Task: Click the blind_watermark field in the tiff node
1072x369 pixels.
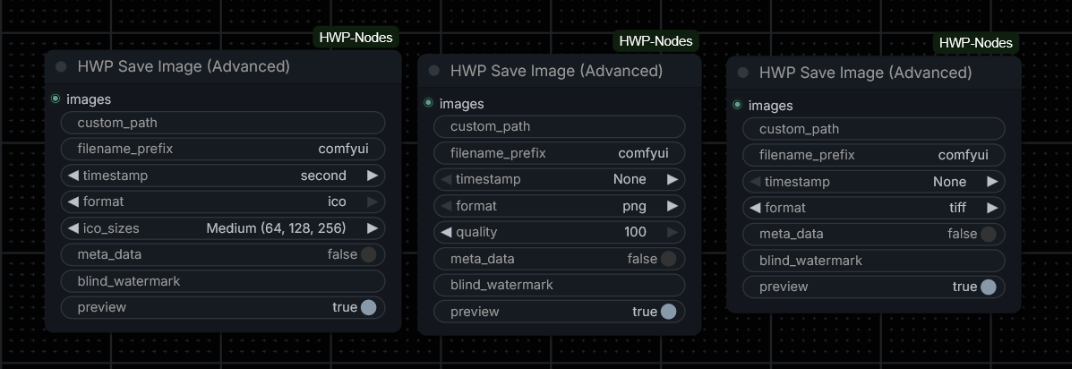Action: [x=874, y=260]
